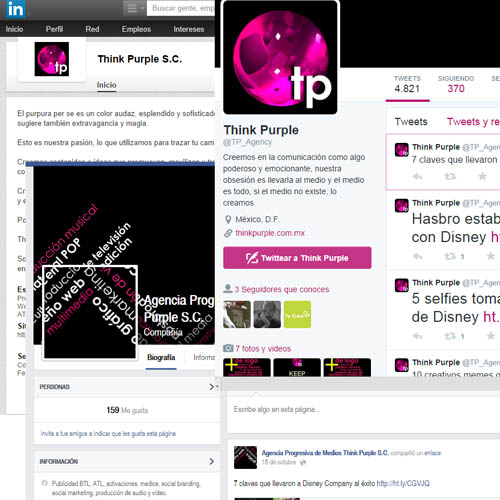Viewport: 500px width, 500px height.
Task: Open '7 fotos y videos' link
Action: tap(263, 349)
